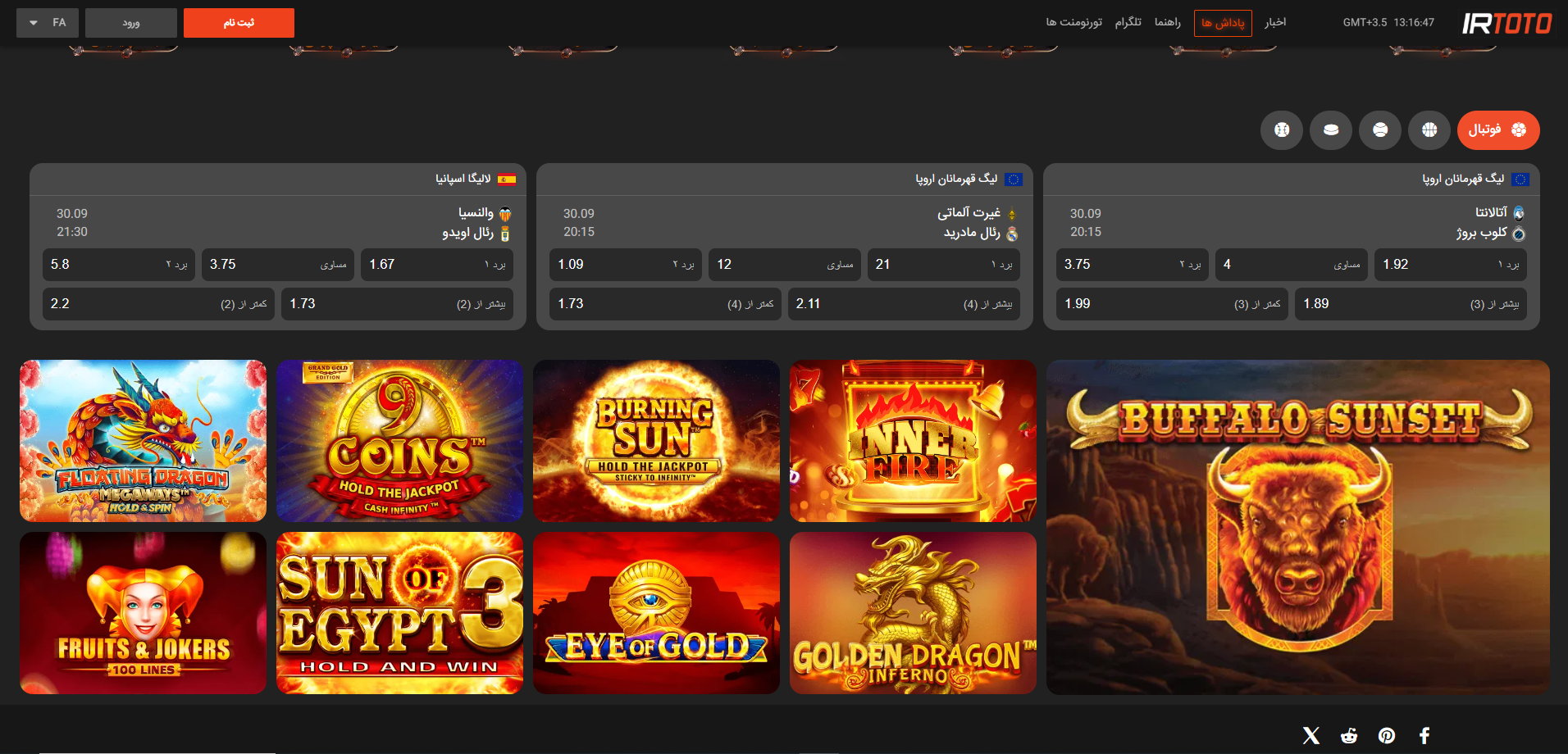This screenshot has height=754, width=1568.
Task: Open the Reddit social link
Action: pos(1349,735)
